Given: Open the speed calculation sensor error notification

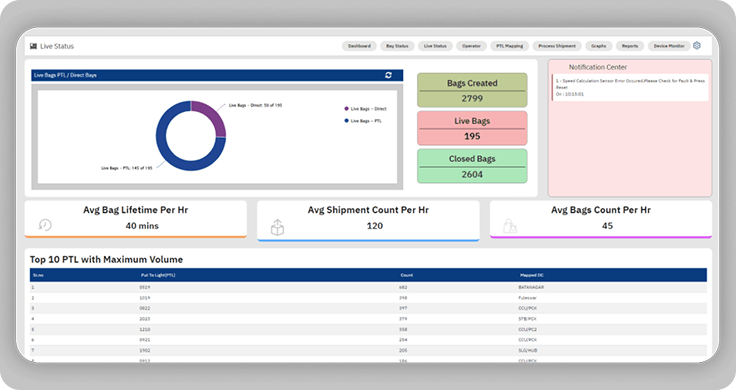Looking at the screenshot, I should 630,87.
